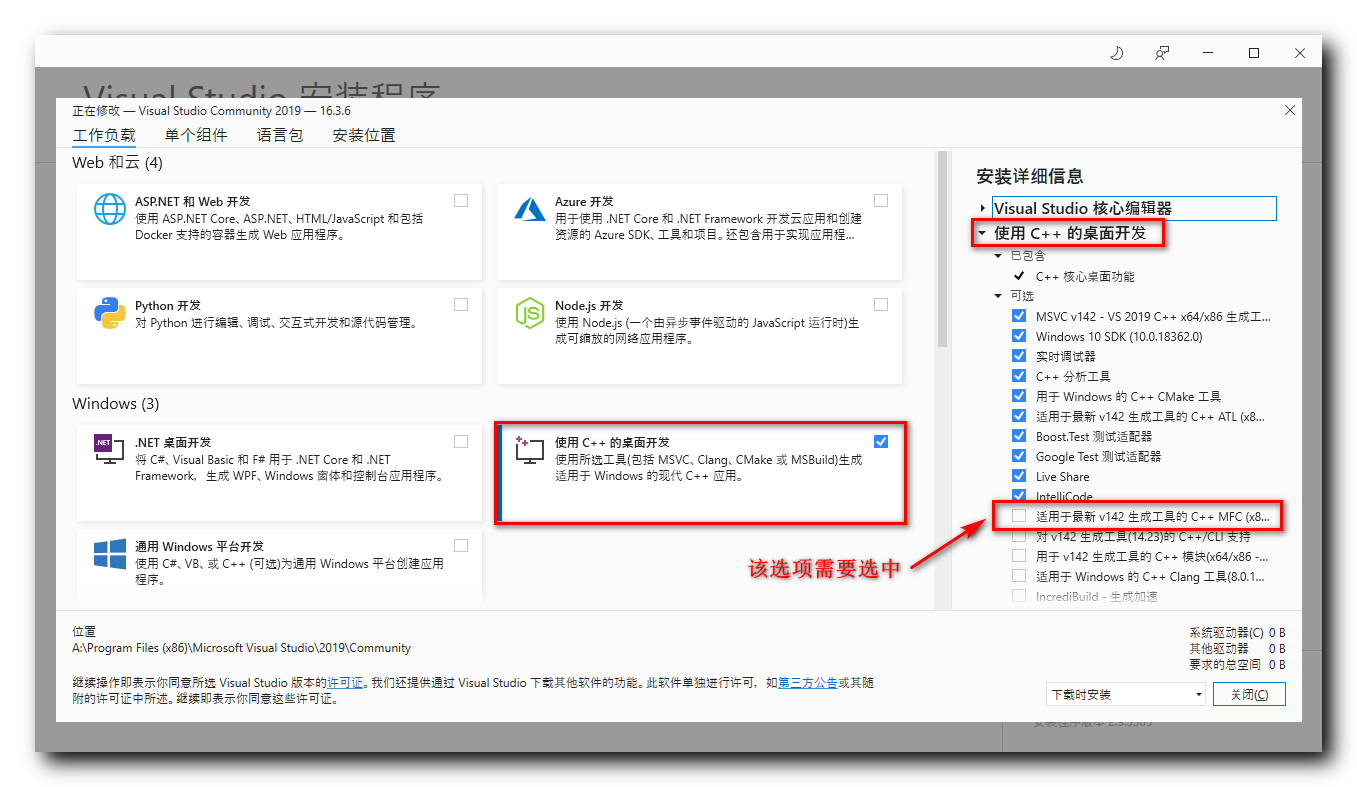Switch to the 安装位置 tab

coord(364,135)
